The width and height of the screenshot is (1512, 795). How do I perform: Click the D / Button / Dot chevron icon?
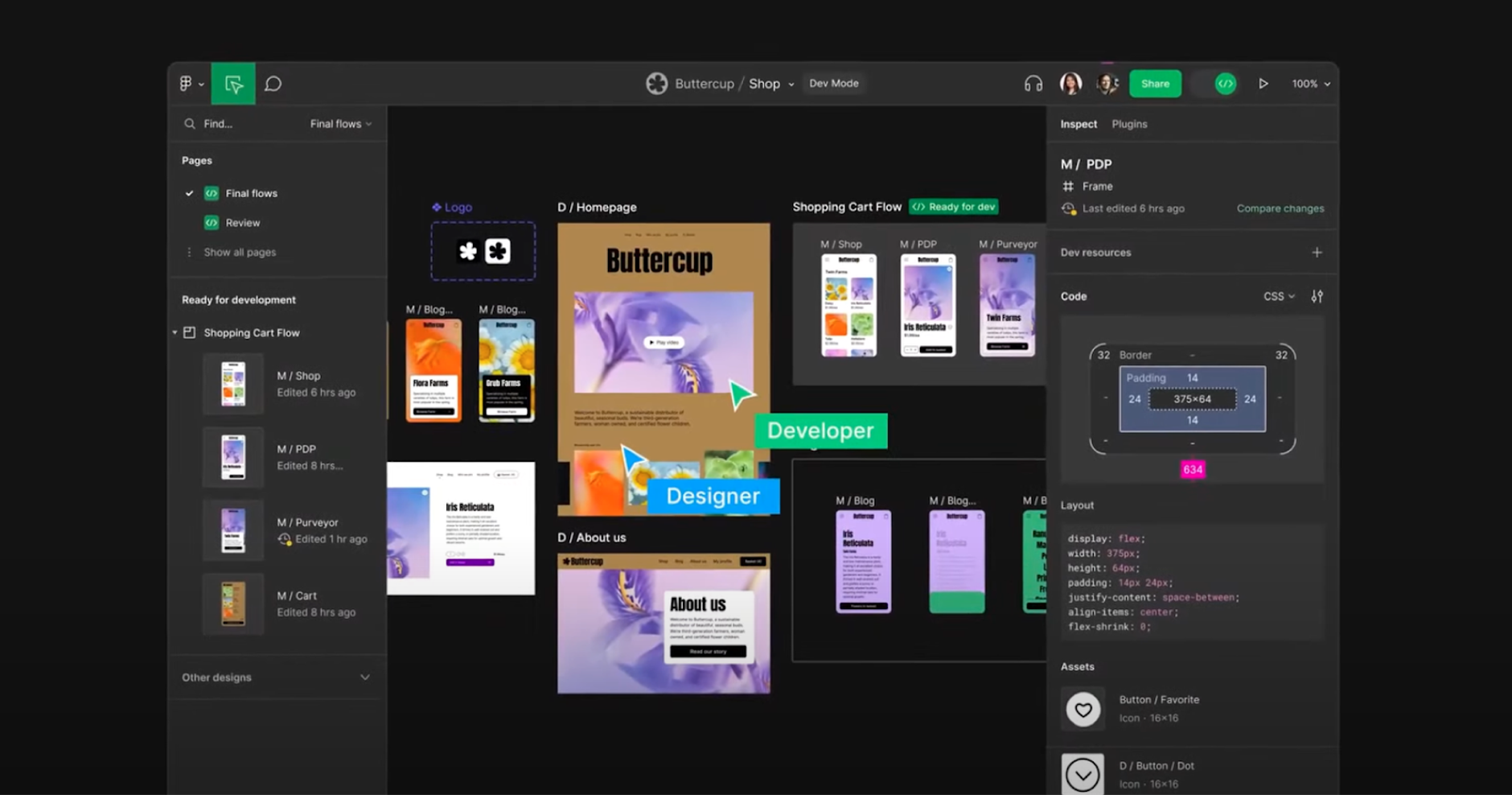point(1083,774)
